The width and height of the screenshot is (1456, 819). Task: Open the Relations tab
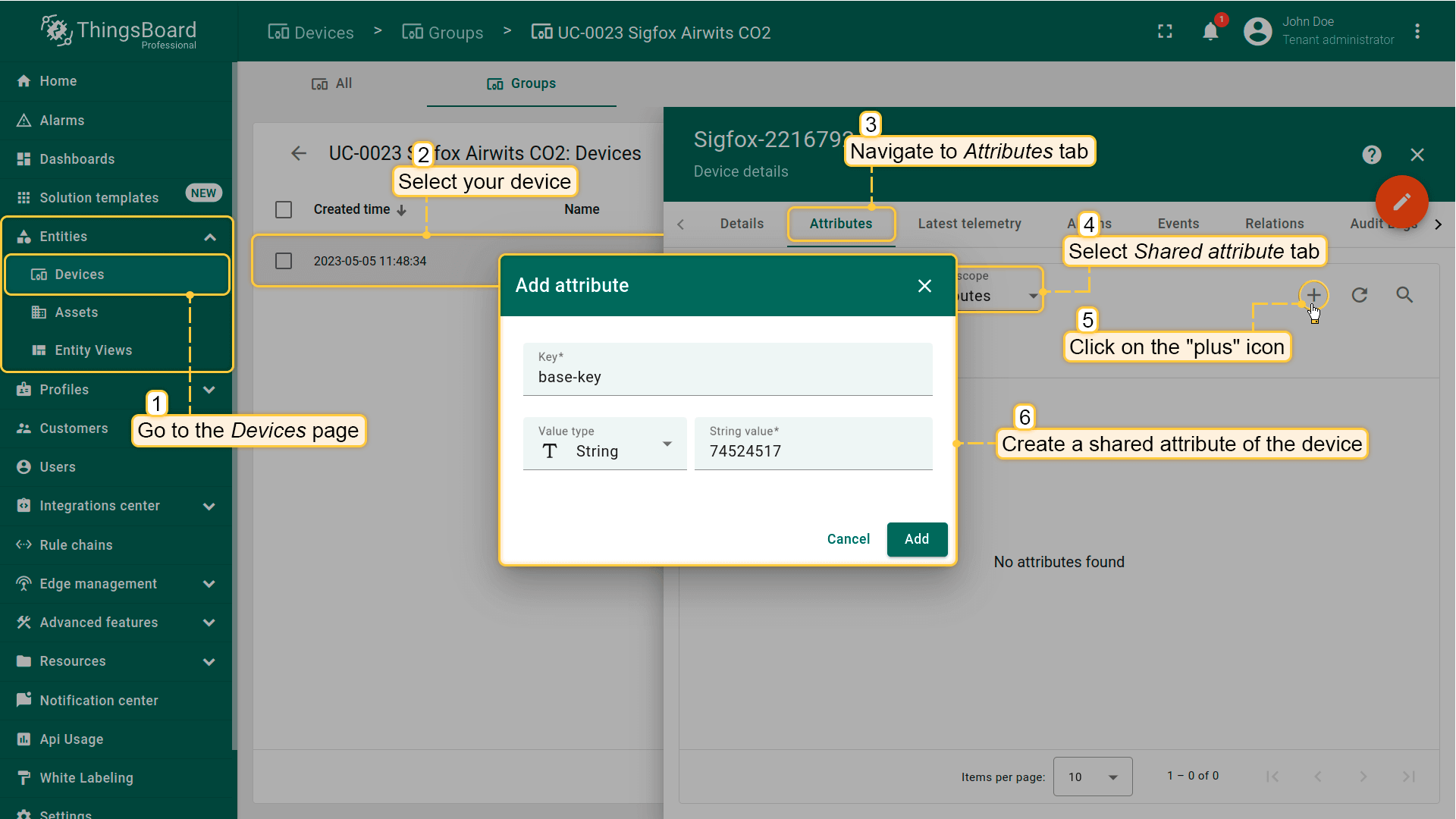[1274, 224]
